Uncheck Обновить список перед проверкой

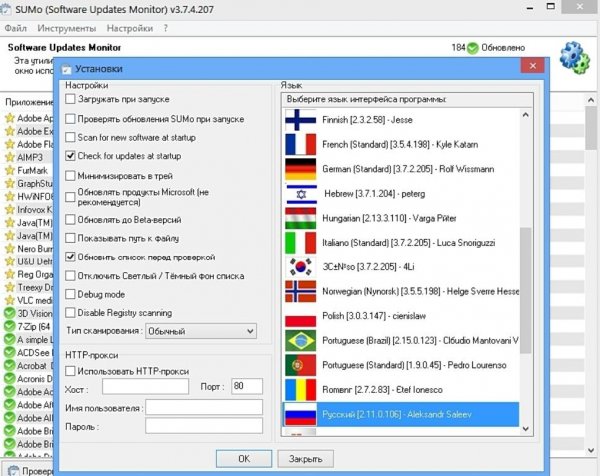[x=70, y=257]
